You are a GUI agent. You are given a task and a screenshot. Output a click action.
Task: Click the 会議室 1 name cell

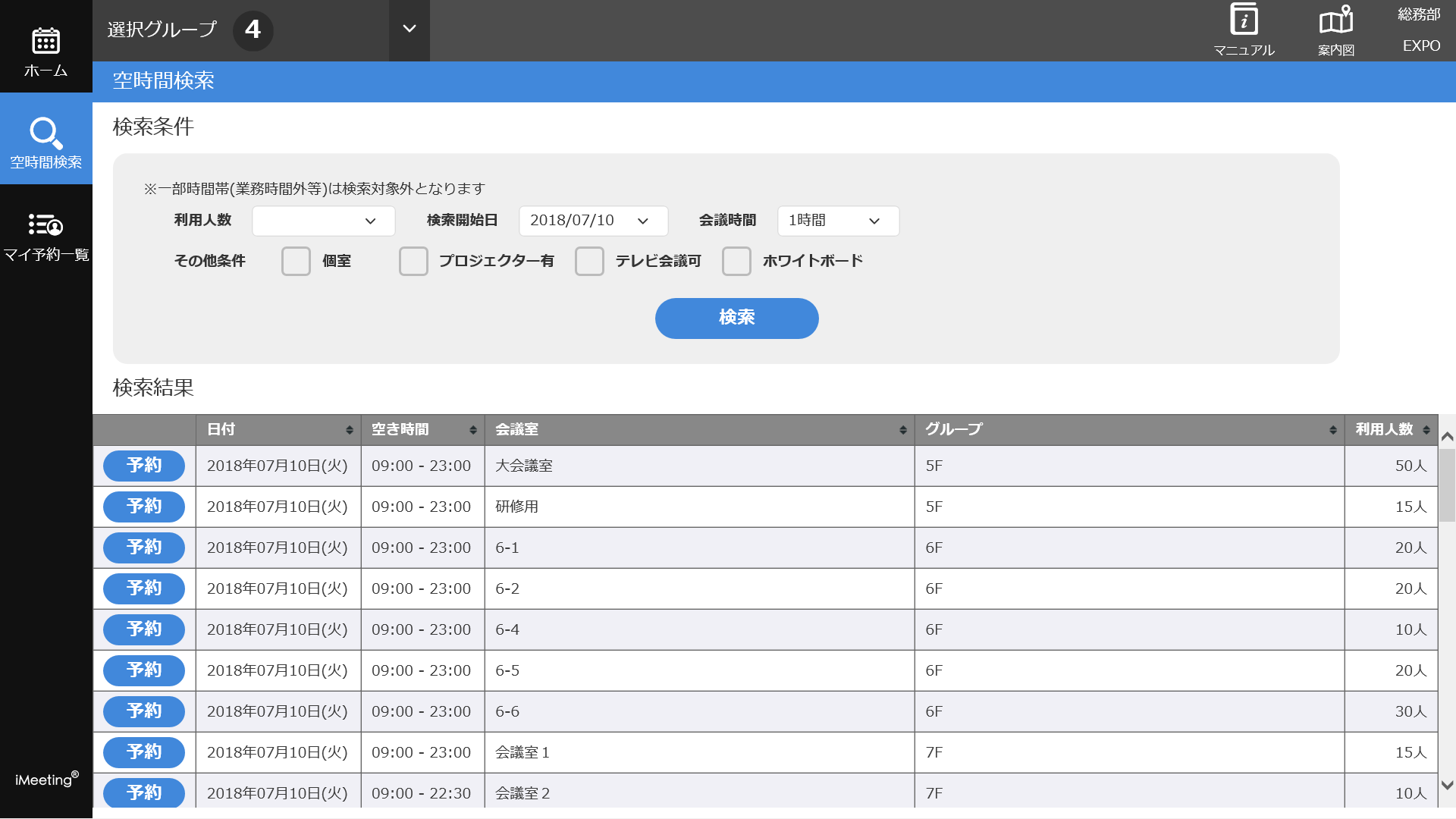(699, 752)
